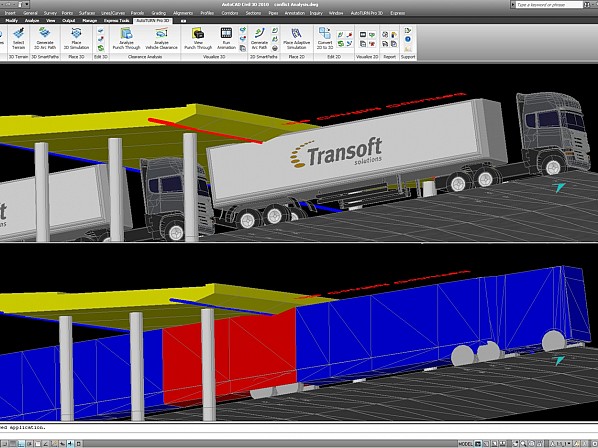Screen dimensions: 598x448
Task: Click the bottom green icon in Edit 3D panel
Action: point(101,48)
